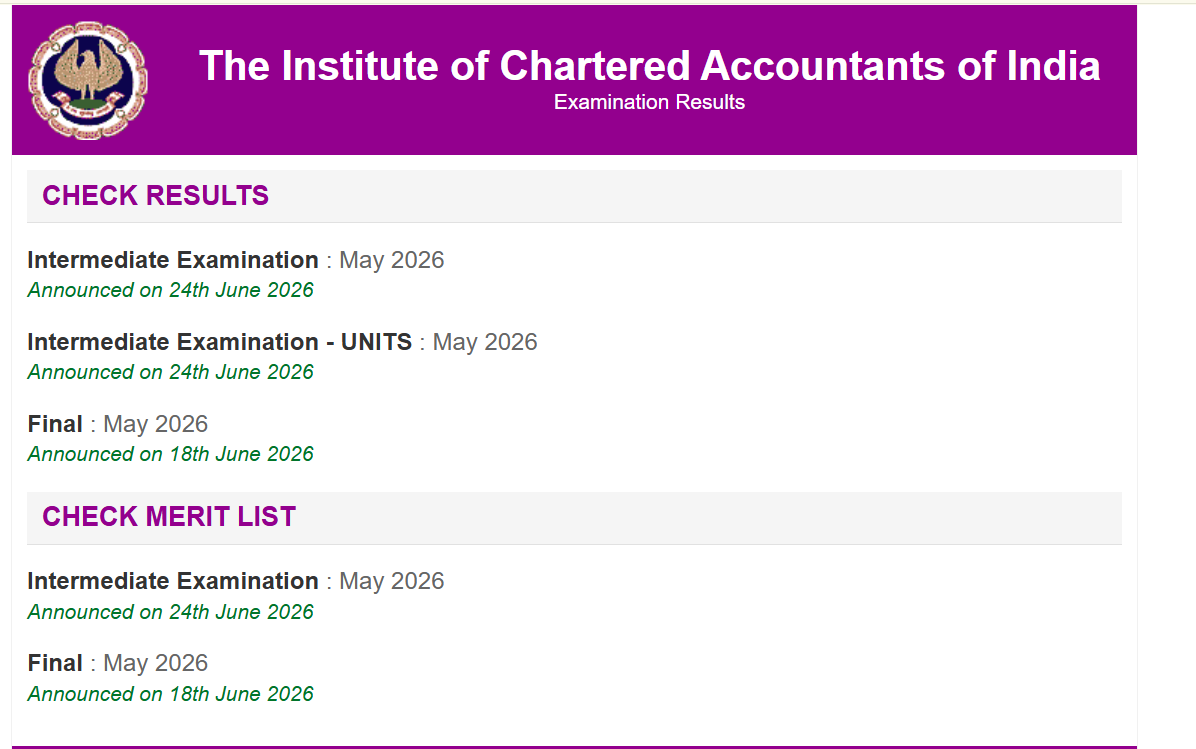Open the Final results link under Check Results

(55, 424)
